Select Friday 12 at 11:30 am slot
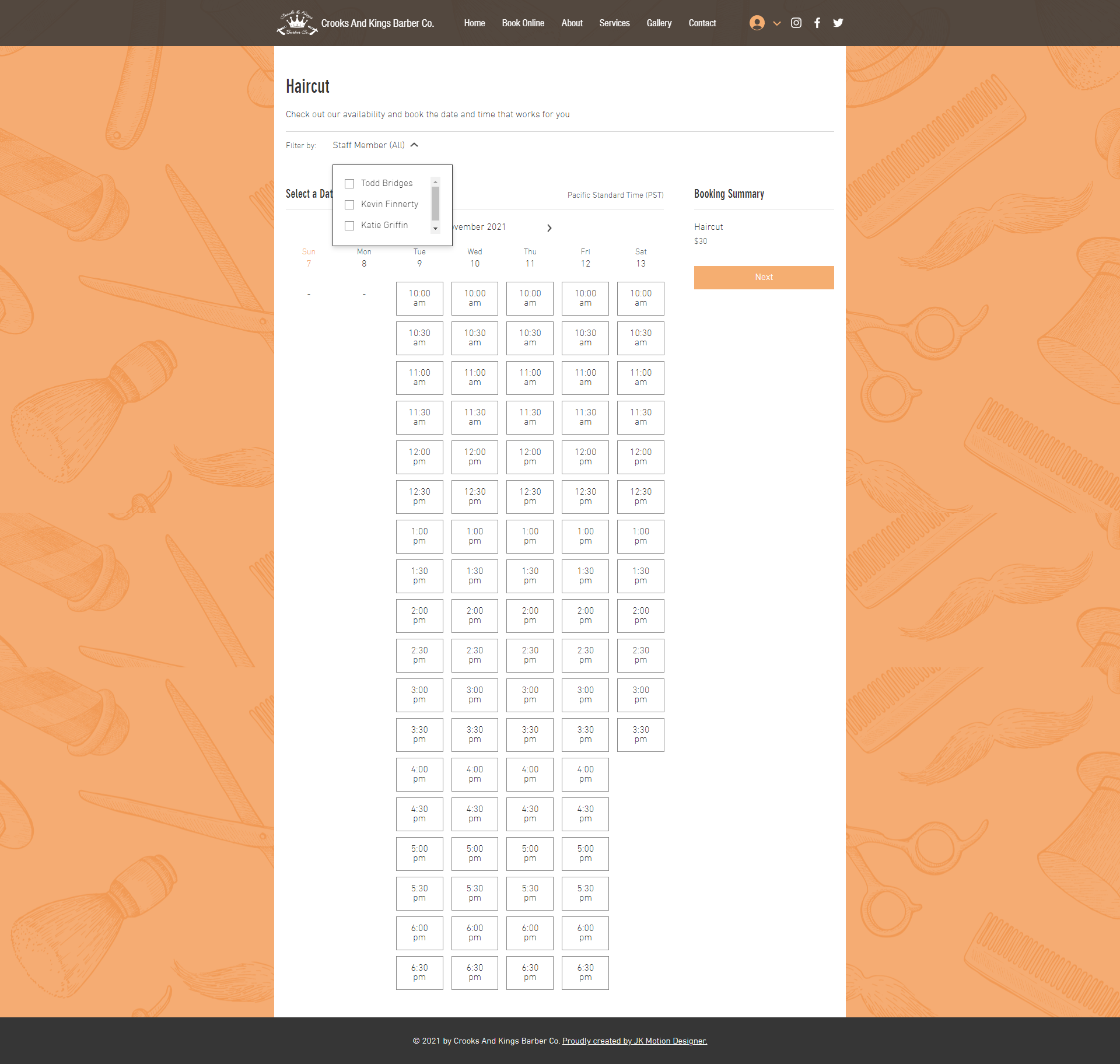The height and width of the screenshot is (1064, 1120). pyautogui.click(x=585, y=418)
